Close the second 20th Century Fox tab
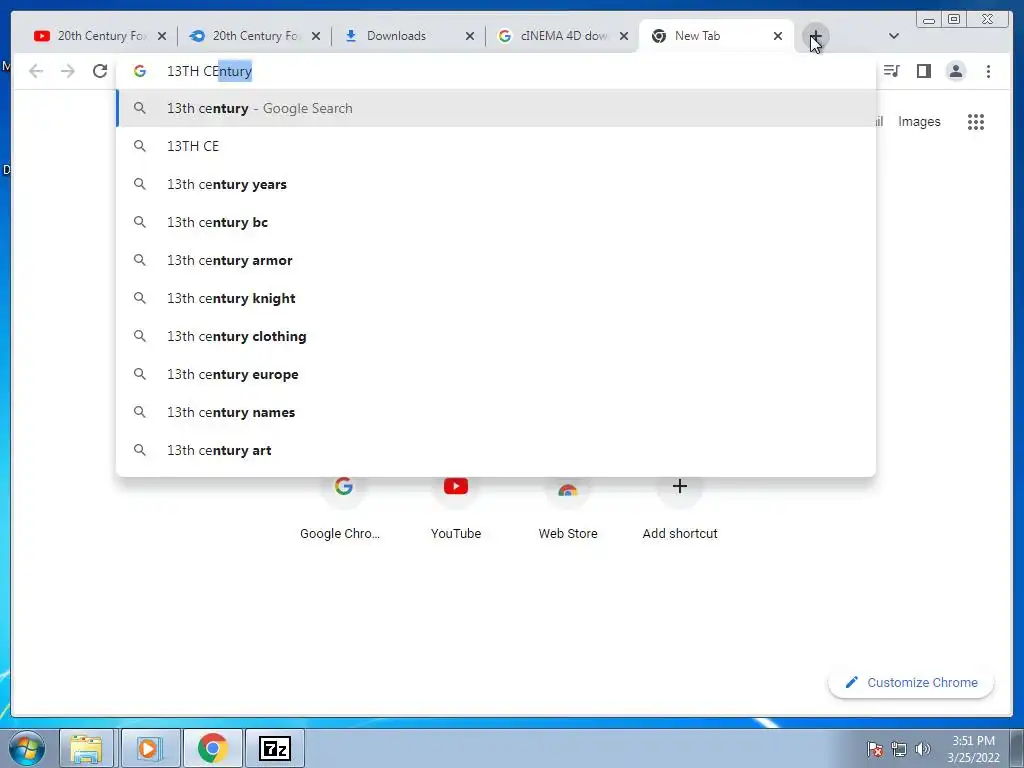Screen dimensions: 1024x768 point(316,36)
